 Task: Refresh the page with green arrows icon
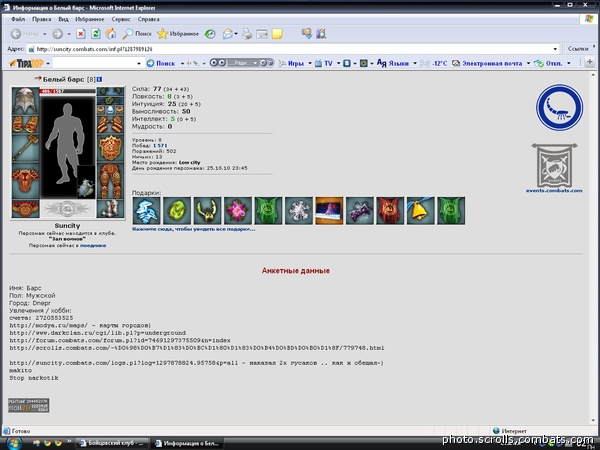[96, 34]
